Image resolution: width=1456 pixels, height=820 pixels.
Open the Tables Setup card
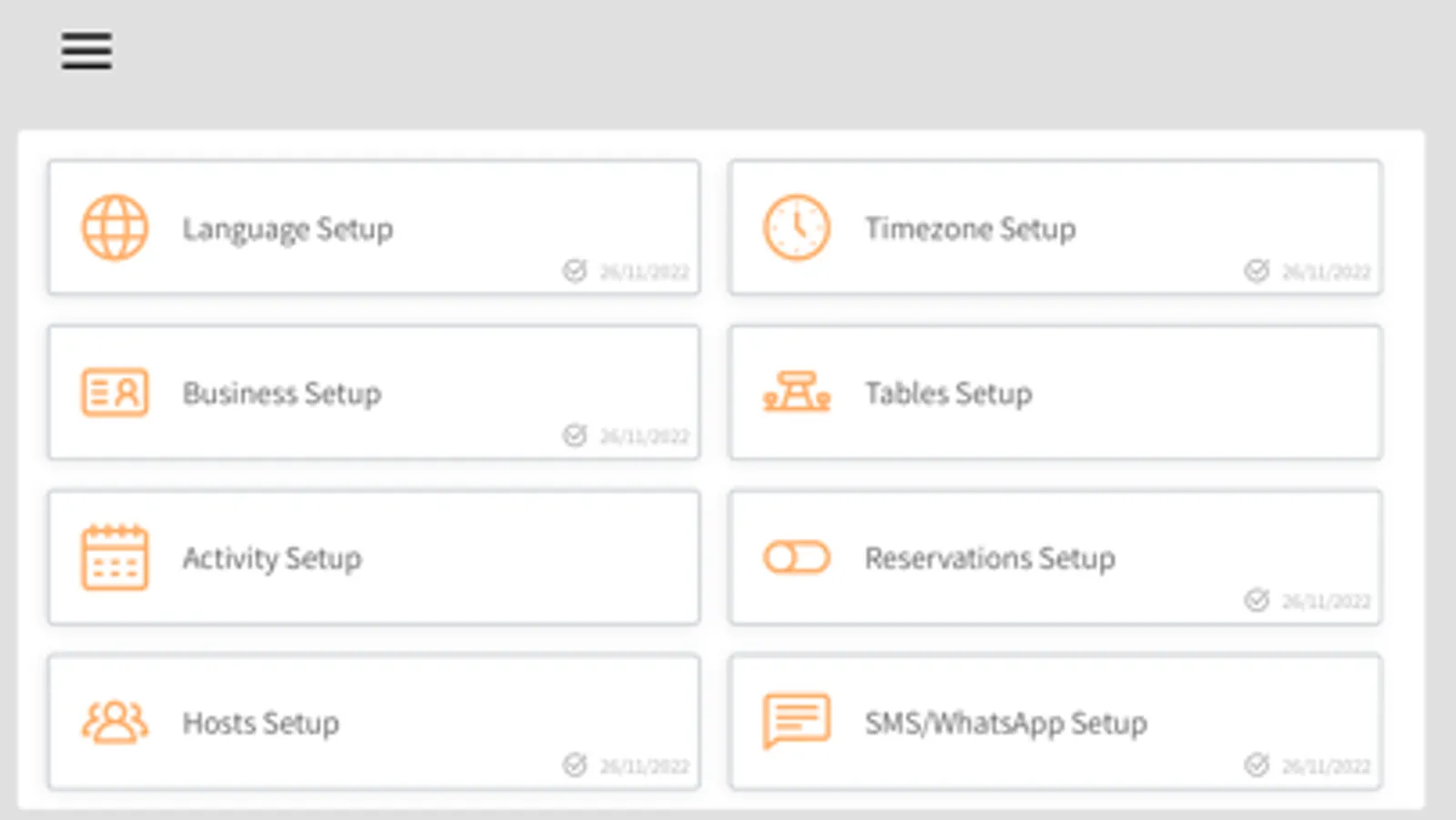(1056, 394)
